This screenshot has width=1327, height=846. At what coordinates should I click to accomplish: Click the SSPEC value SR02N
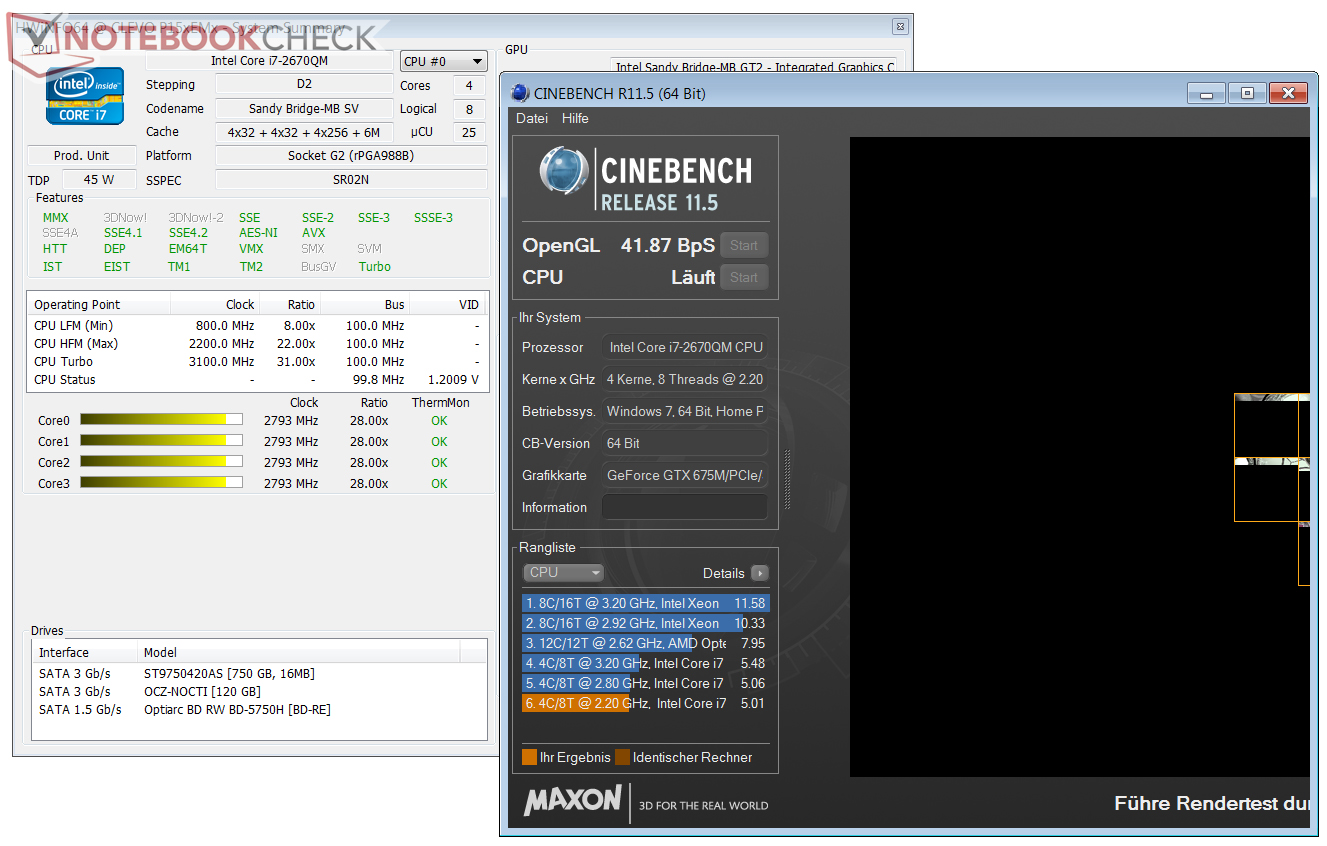(351, 180)
